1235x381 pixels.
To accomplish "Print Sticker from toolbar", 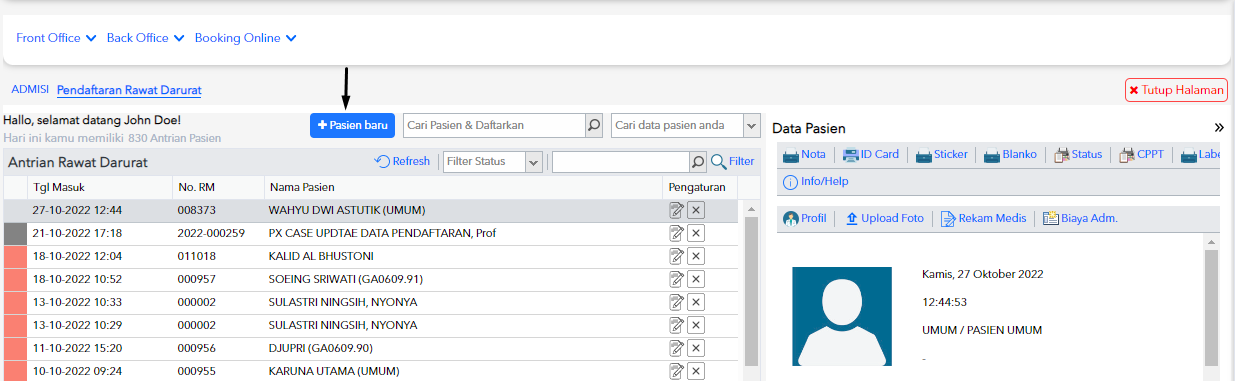I will pyautogui.click(x=942, y=155).
